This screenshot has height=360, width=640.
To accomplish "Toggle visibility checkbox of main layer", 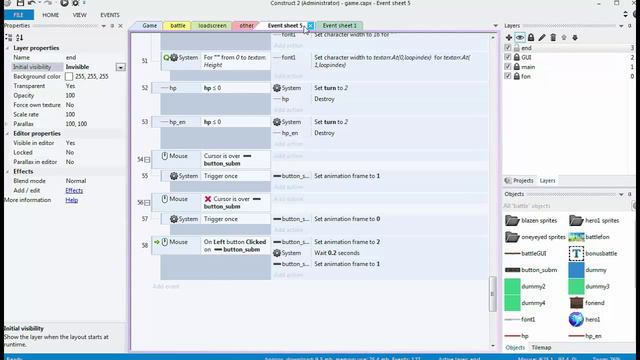I will tap(508, 67).
